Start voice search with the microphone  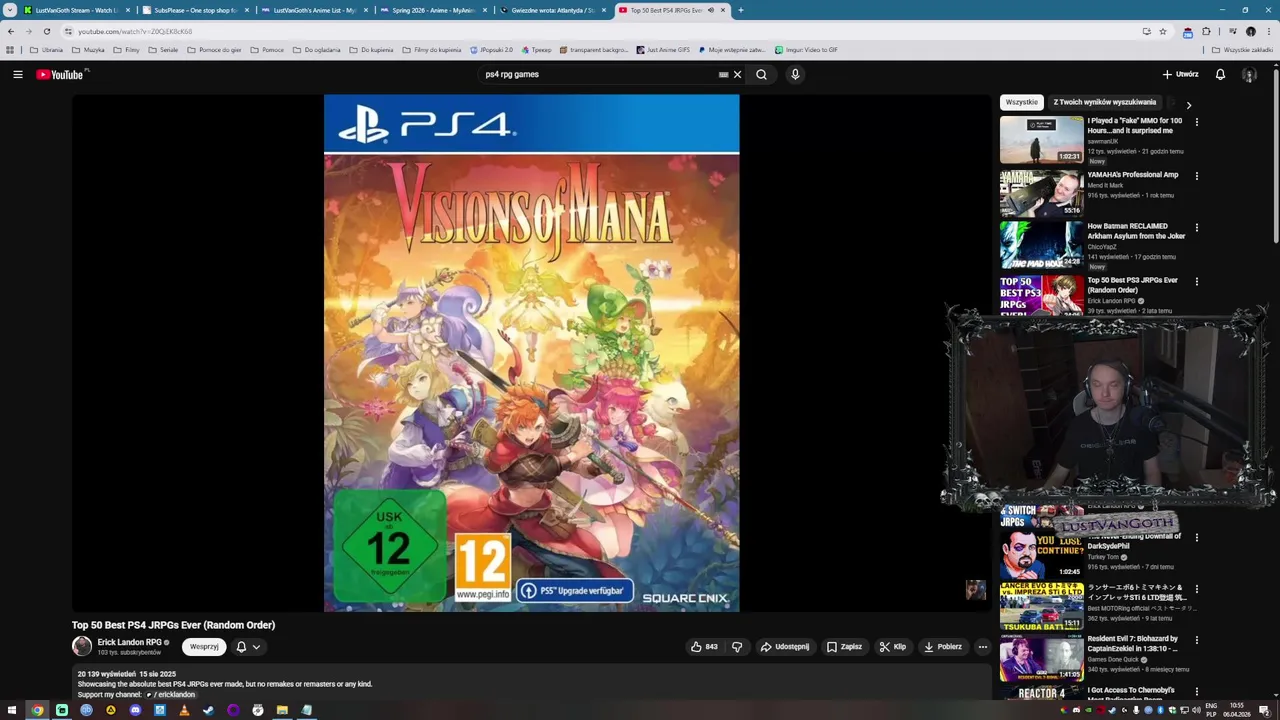click(x=795, y=74)
